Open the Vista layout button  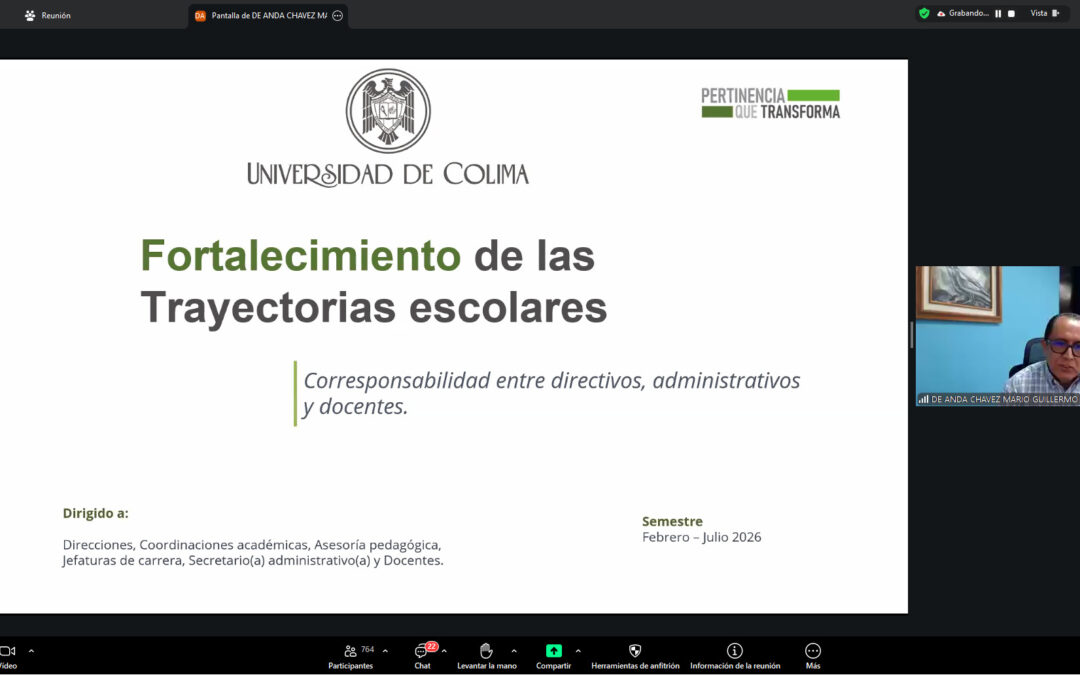[x=1044, y=14]
